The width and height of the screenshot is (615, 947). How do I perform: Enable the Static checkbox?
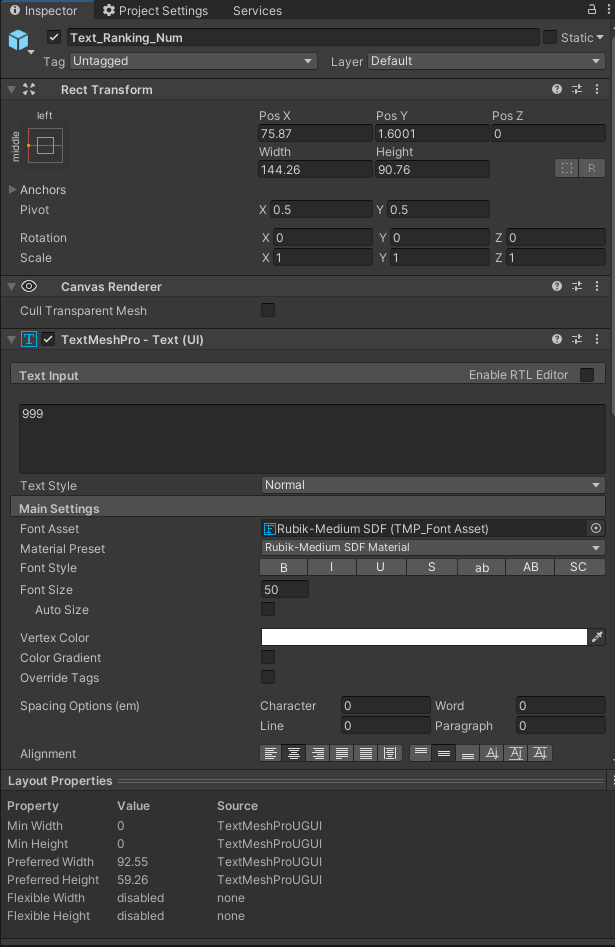pos(550,37)
